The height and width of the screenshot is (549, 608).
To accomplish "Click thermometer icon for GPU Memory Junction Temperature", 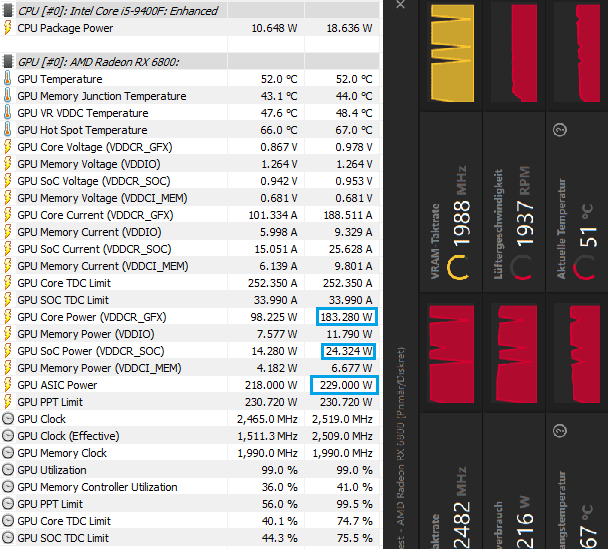I will (x=7, y=96).
